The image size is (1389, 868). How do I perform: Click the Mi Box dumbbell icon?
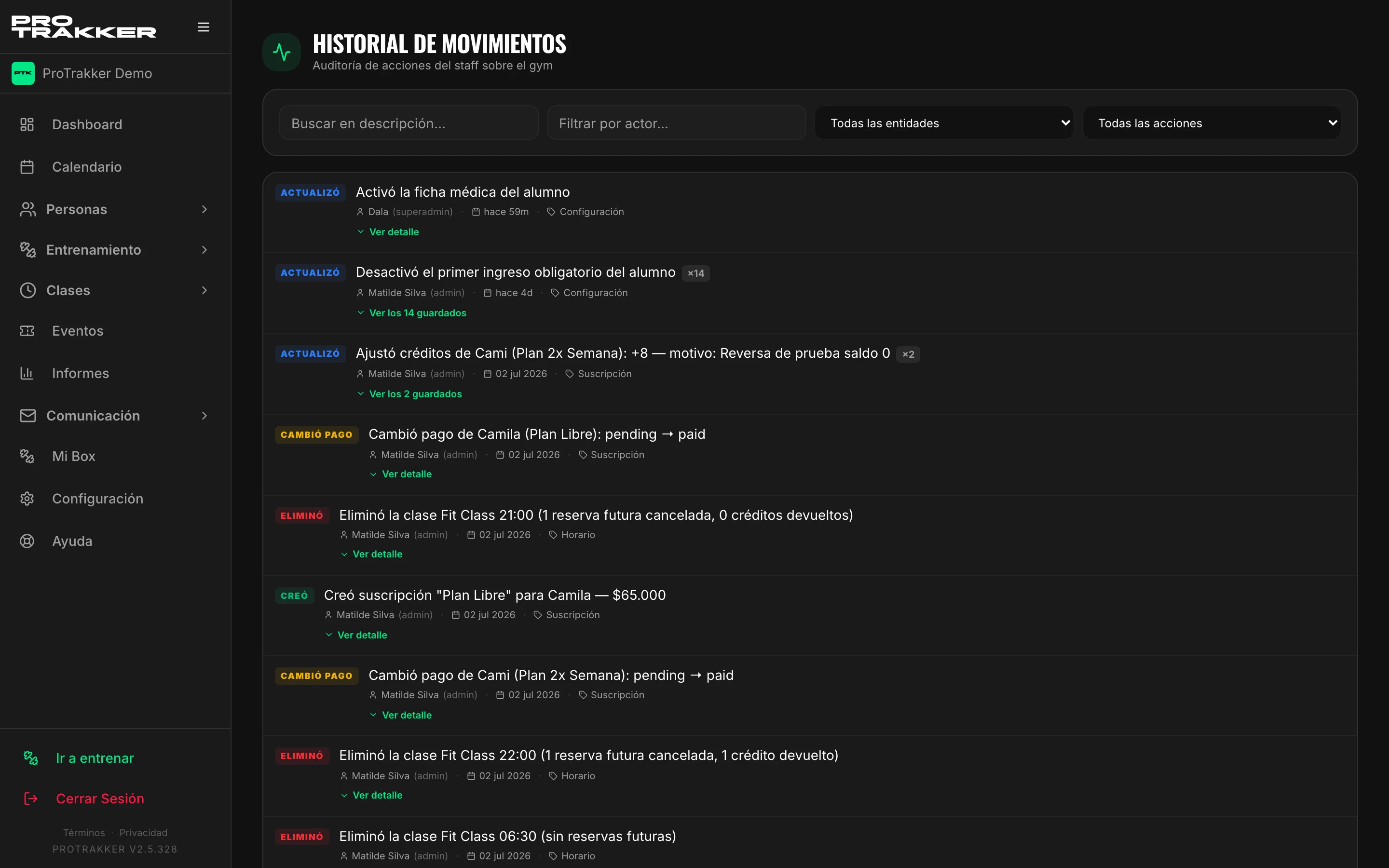point(27,456)
